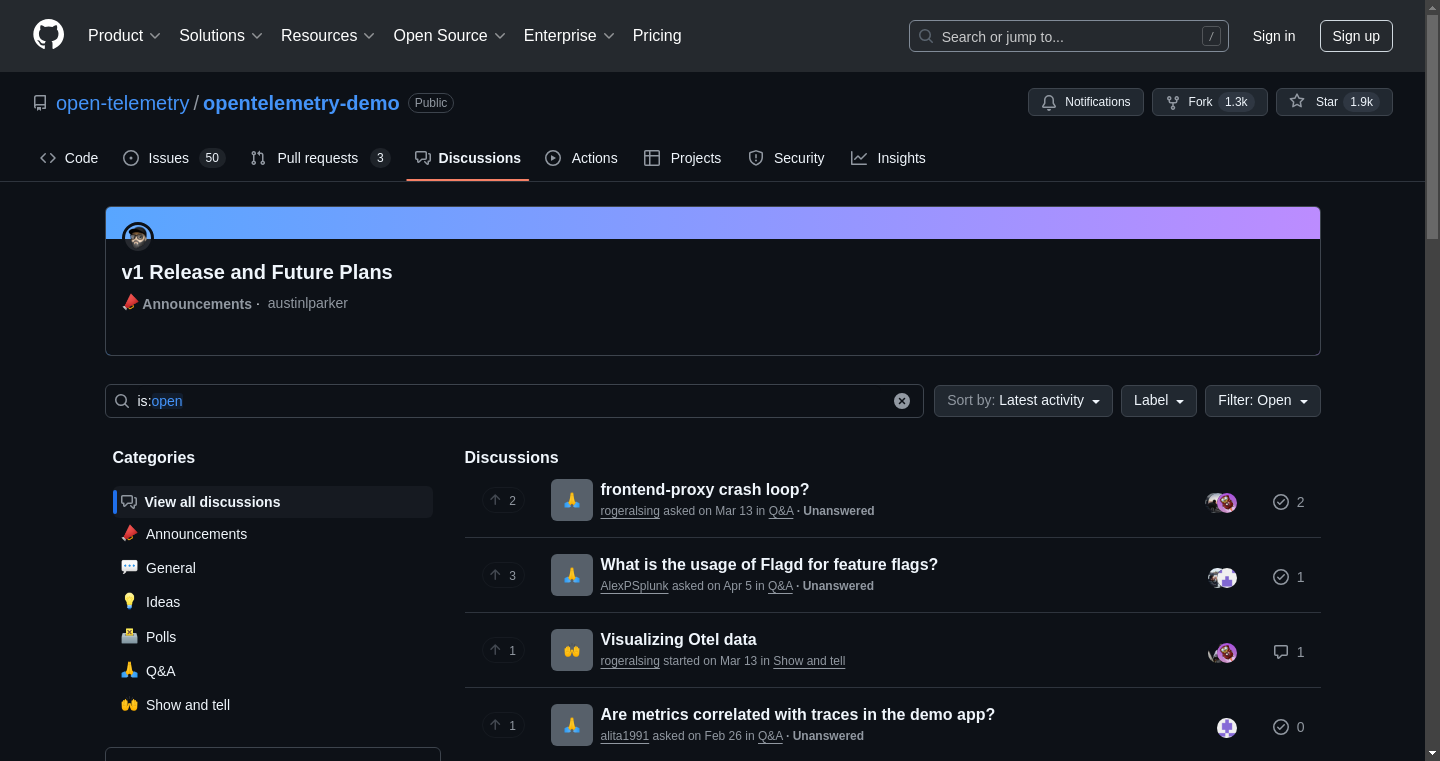
Task: Clear the is:open search filter
Action: point(902,401)
